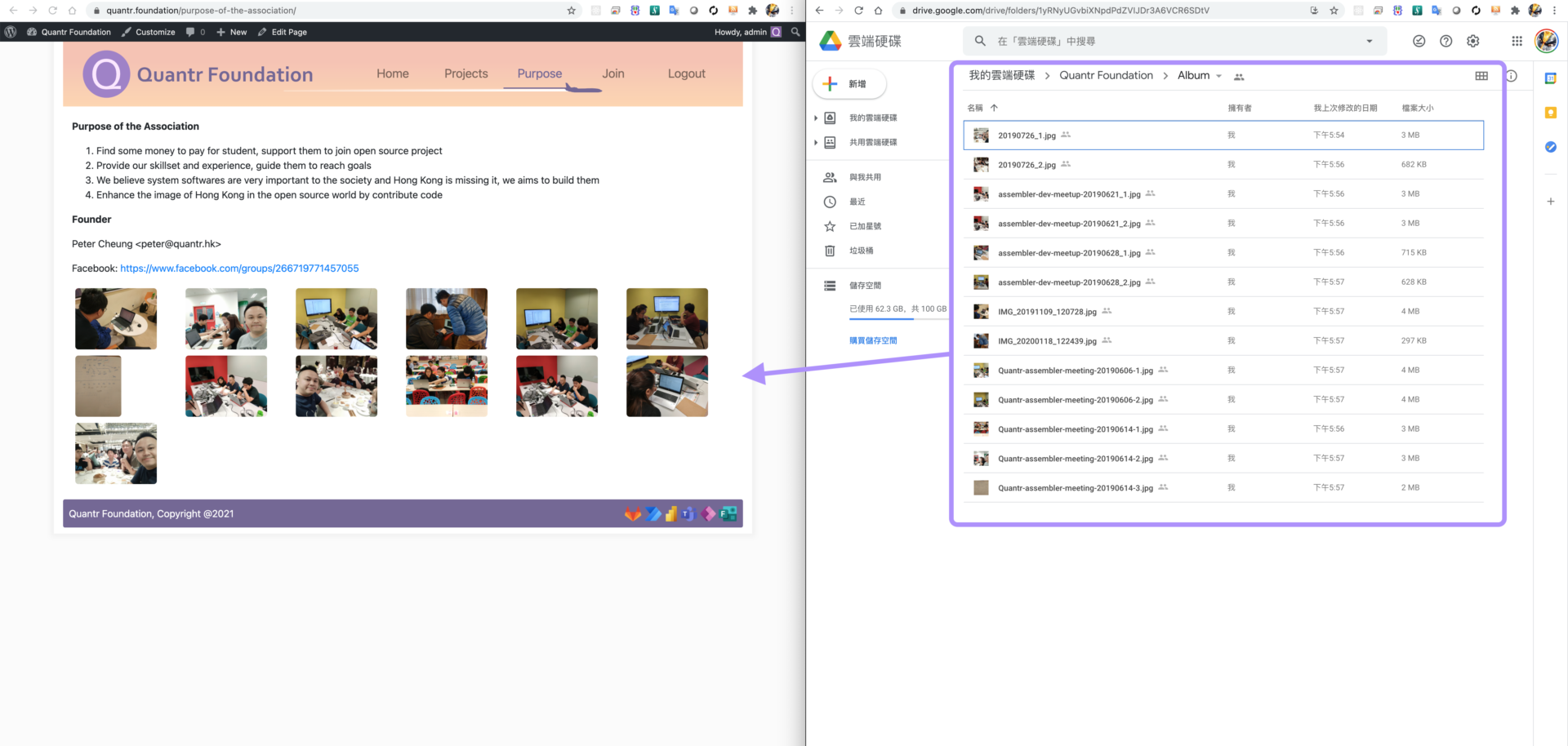Click the Power BI icon in the footer
This screenshot has height=746, width=1568.
(x=671, y=514)
